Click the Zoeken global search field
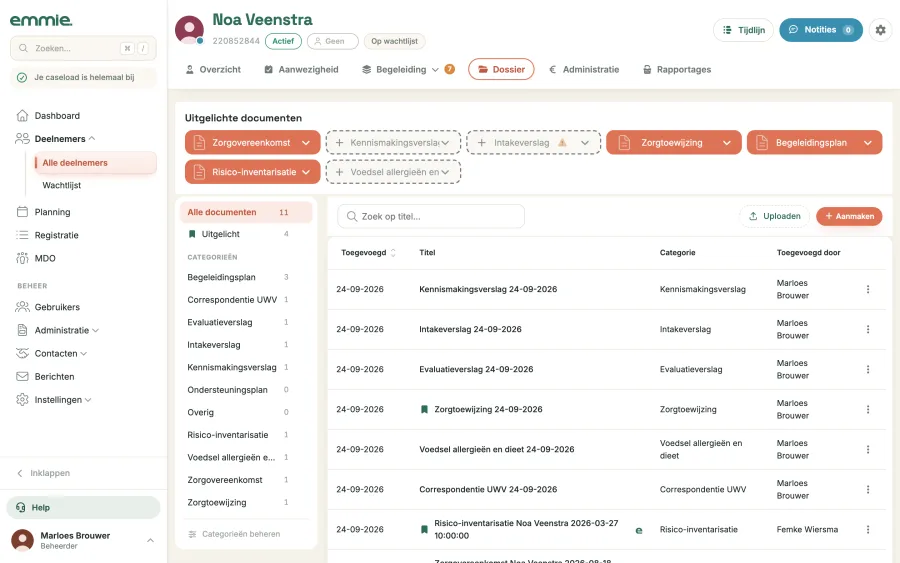 click(x=83, y=48)
